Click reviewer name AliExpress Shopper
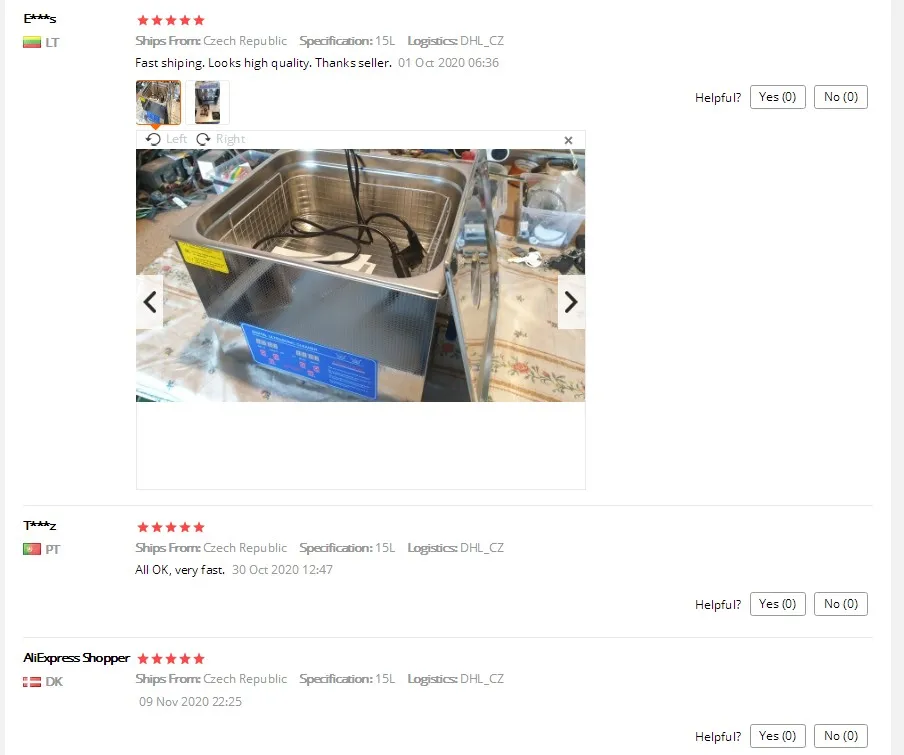The height and width of the screenshot is (755, 904). [76, 658]
